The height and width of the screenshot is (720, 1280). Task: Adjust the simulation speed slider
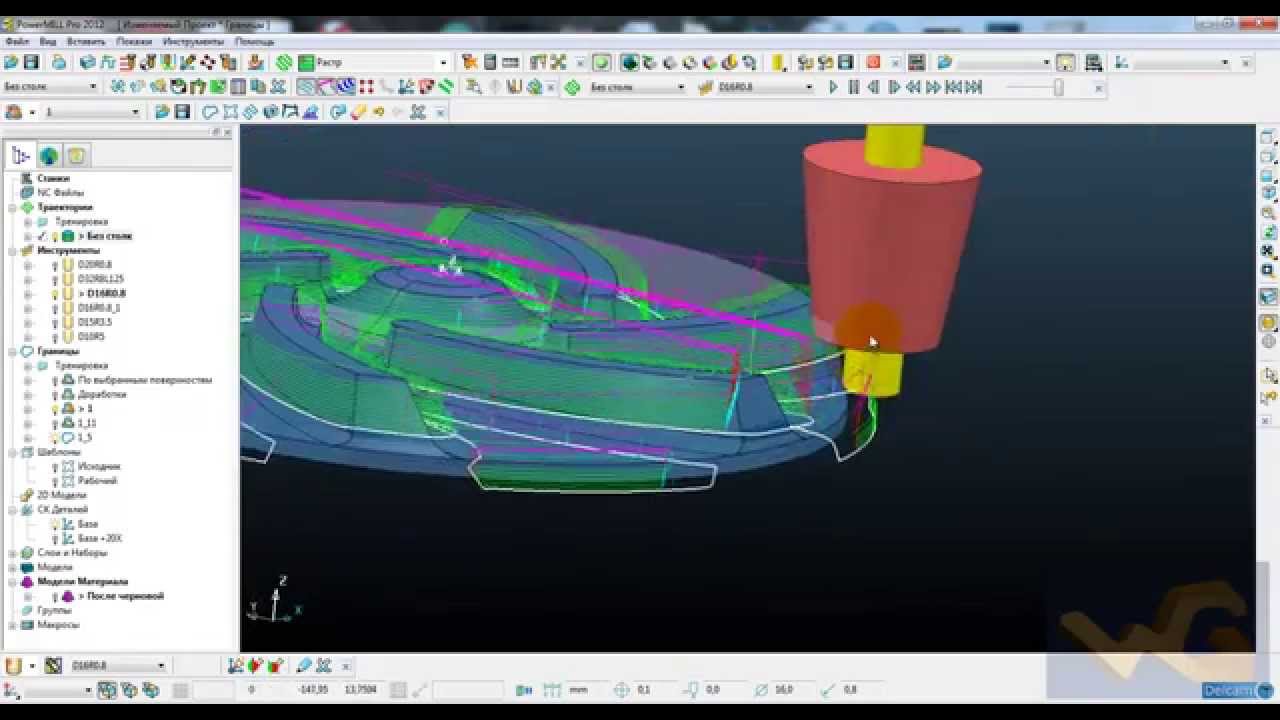(1058, 88)
